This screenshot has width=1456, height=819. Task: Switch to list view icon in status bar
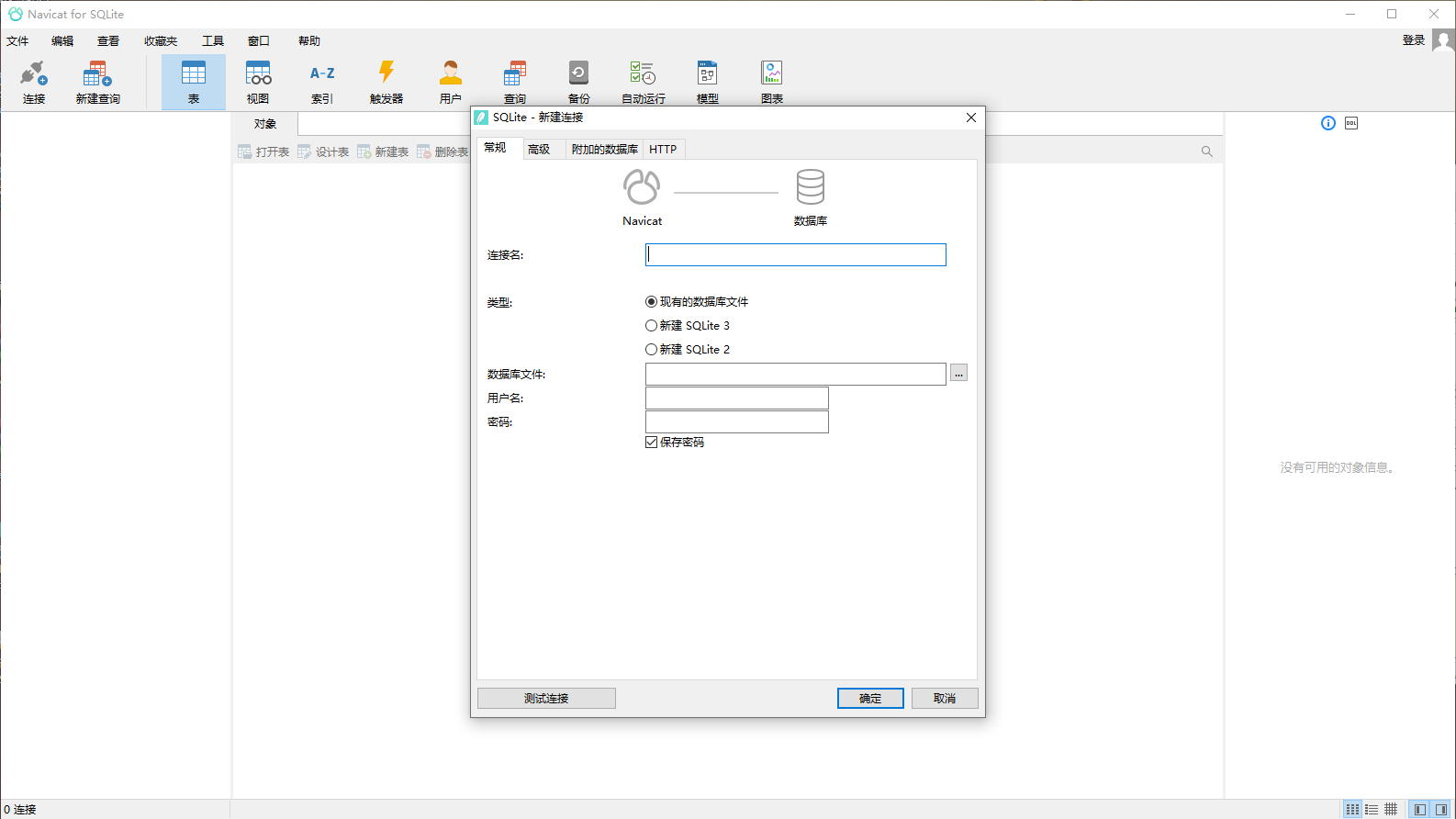[x=1352, y=809]
